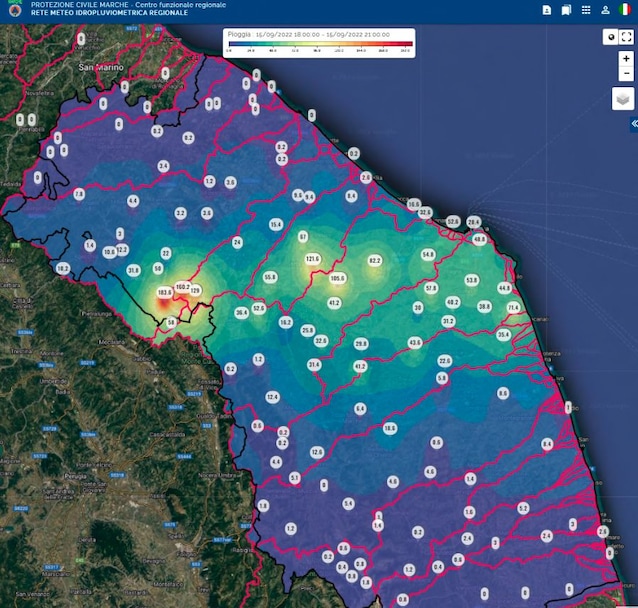Select the 15.4 rainfall station marker
The width and height of the screenshot is (638, 608).
[276, 224]
